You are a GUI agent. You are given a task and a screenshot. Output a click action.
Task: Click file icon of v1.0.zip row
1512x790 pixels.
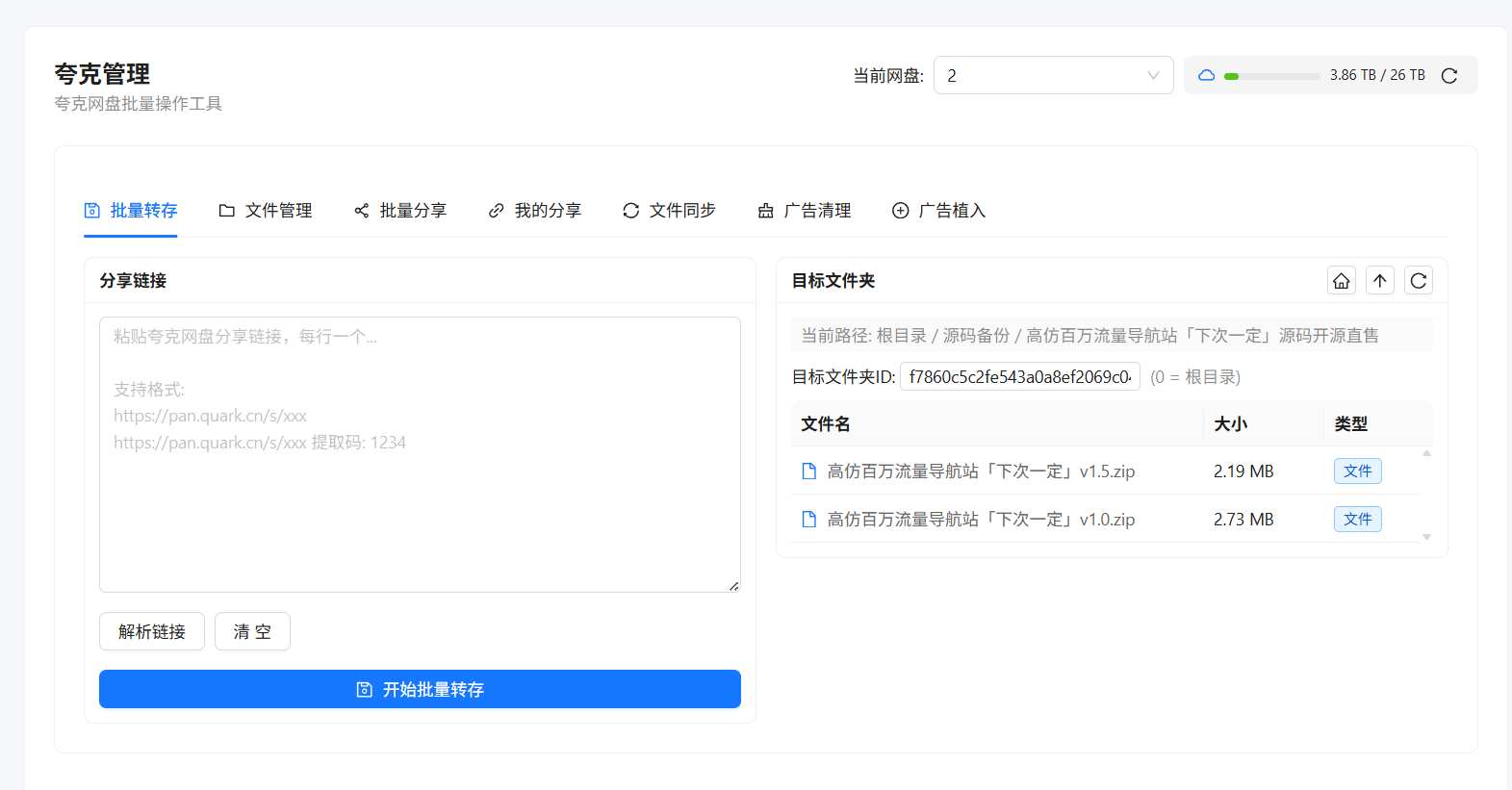click(809, 519)
